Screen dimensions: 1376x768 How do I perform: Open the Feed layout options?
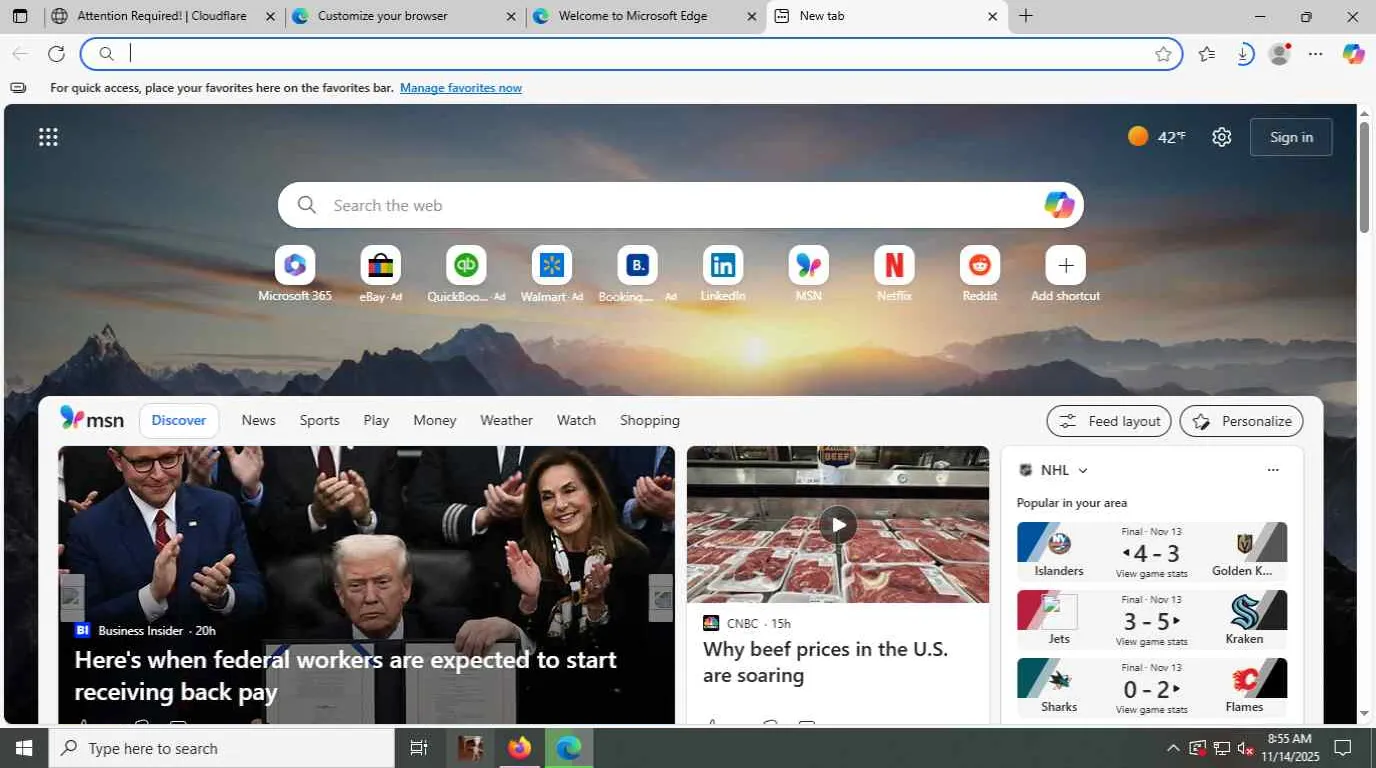[1109, 421]
